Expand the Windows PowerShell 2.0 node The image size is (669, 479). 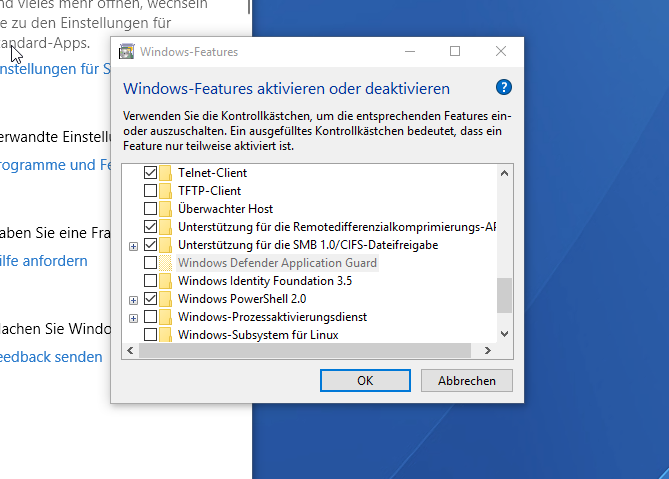(134, 300)
